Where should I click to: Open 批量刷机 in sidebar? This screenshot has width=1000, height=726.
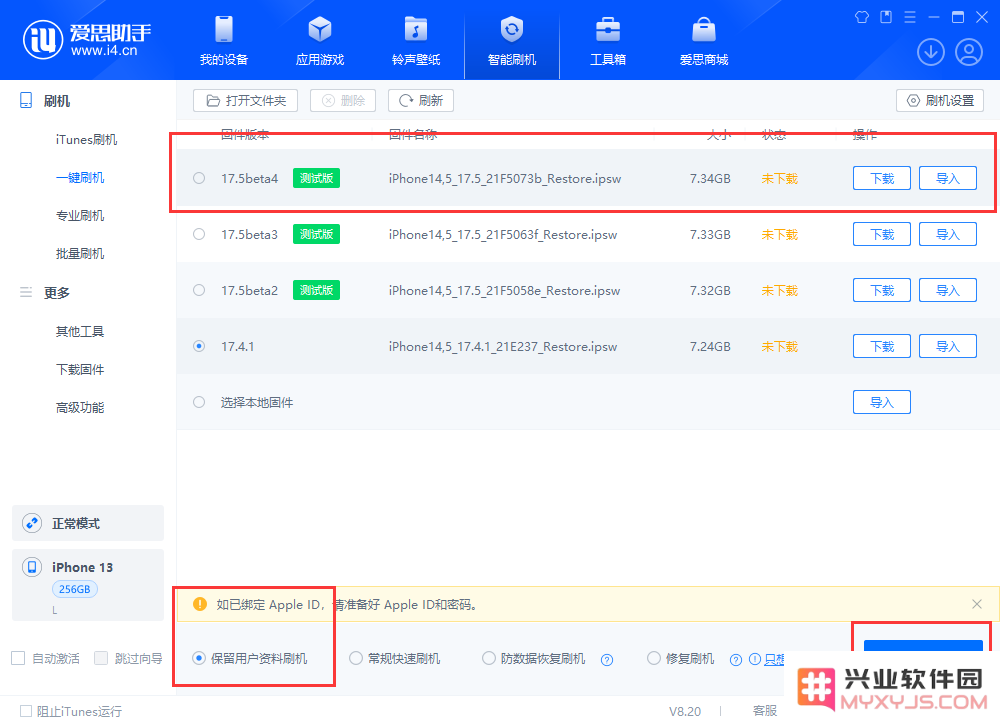pyautogui.click(x=80, y=254)
